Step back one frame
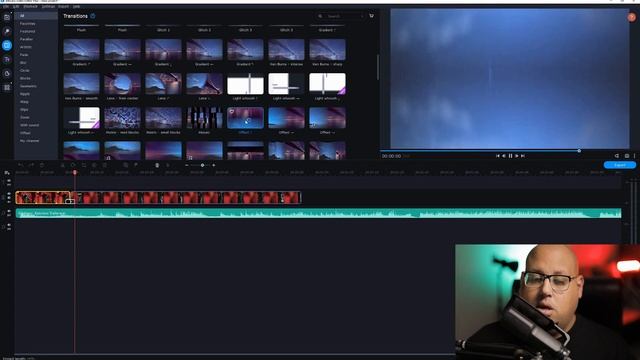This screenshot has height=360, width=640. (x=504, y=156)
